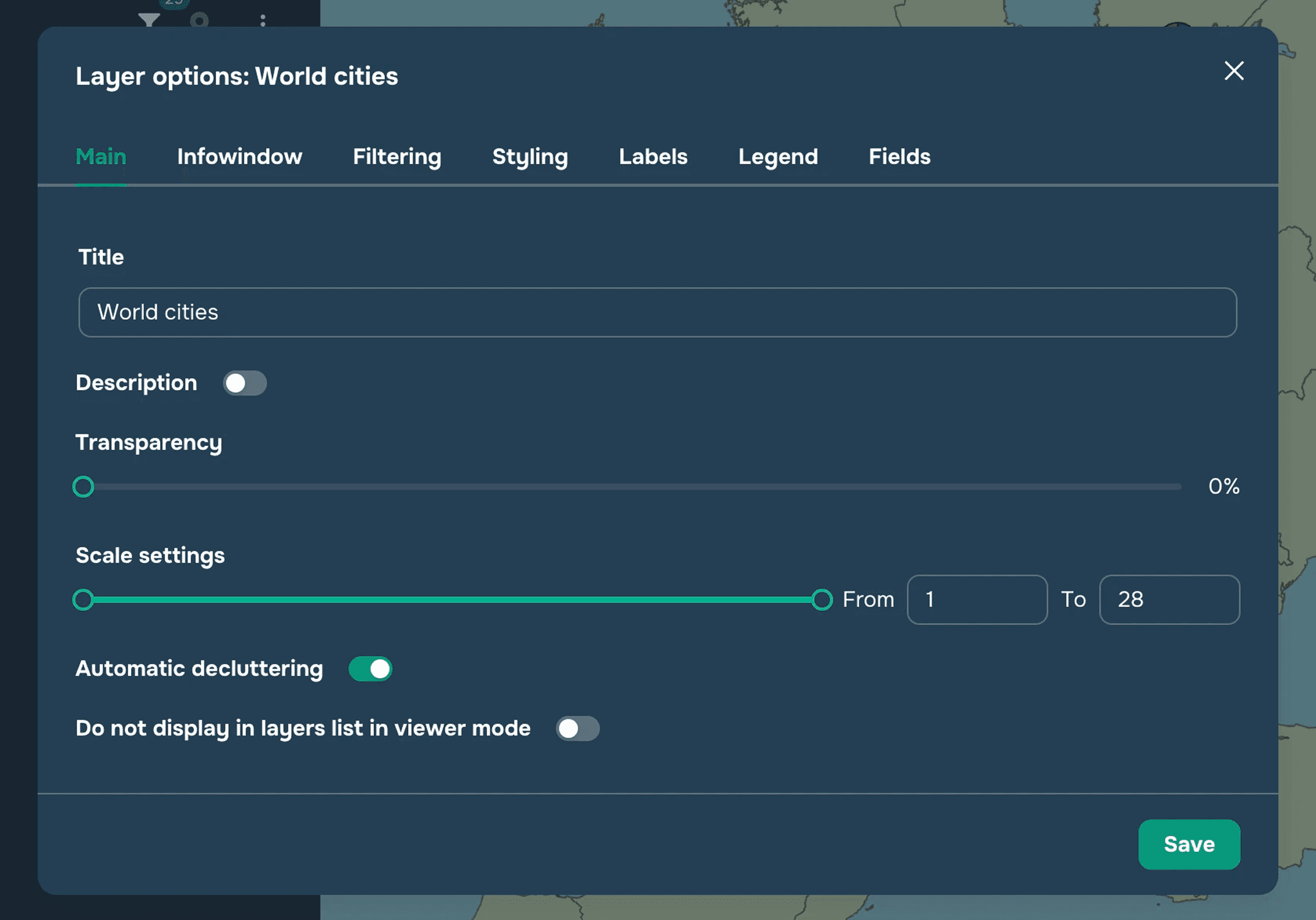Image resolution: width=1316 pixels, height=920 pixels.
Task: Toggle the Description switch on
Action: (x=245, y=384)
